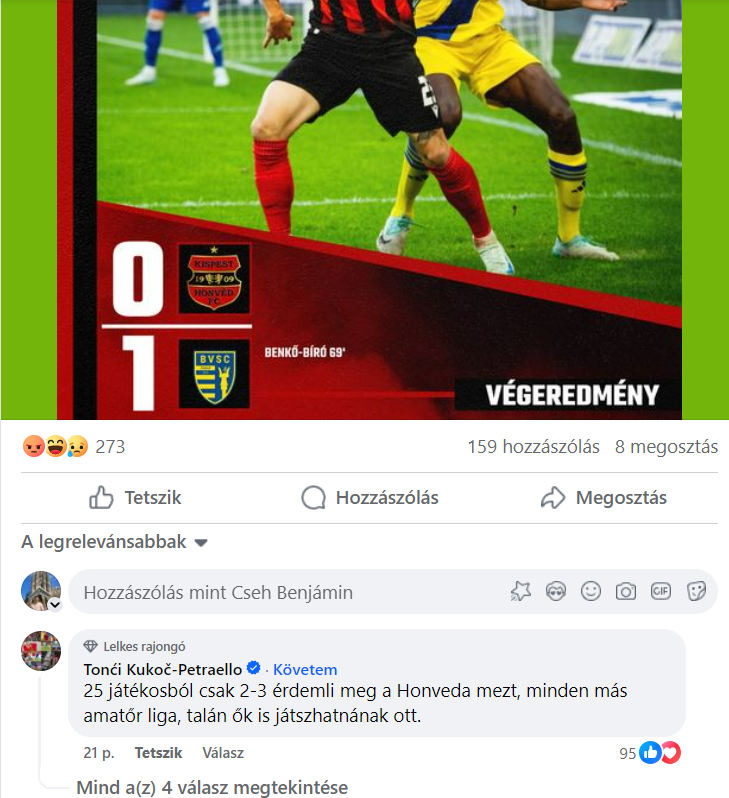
Task: Open the GIF picker
Action: click(x=661, y=591)
